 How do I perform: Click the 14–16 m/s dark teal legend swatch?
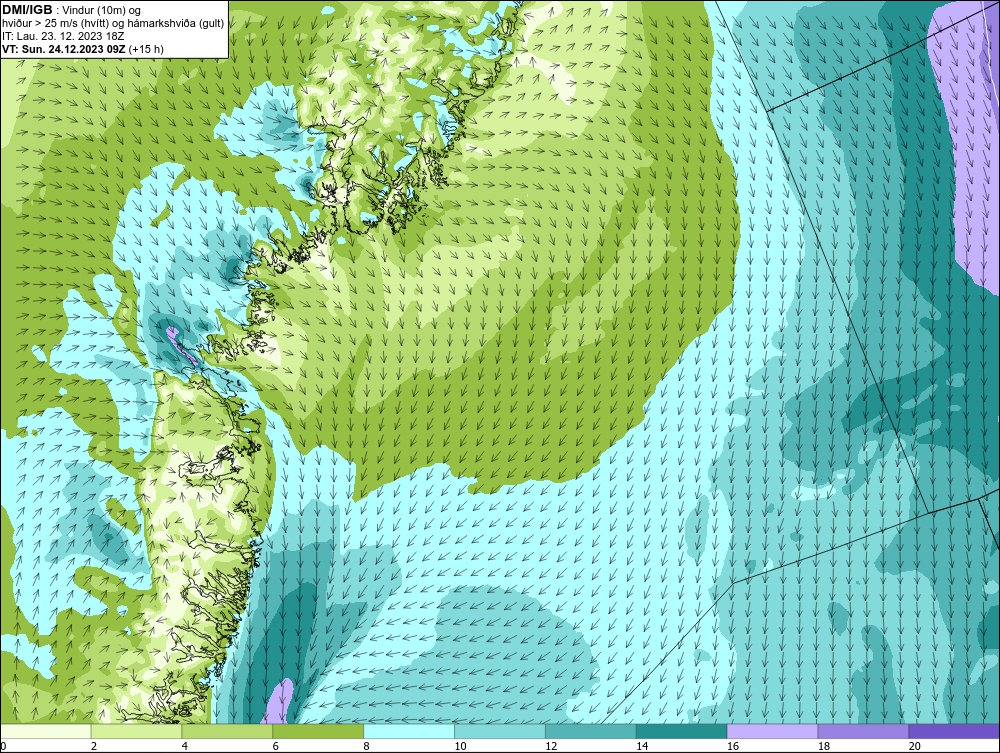[682, 731]
